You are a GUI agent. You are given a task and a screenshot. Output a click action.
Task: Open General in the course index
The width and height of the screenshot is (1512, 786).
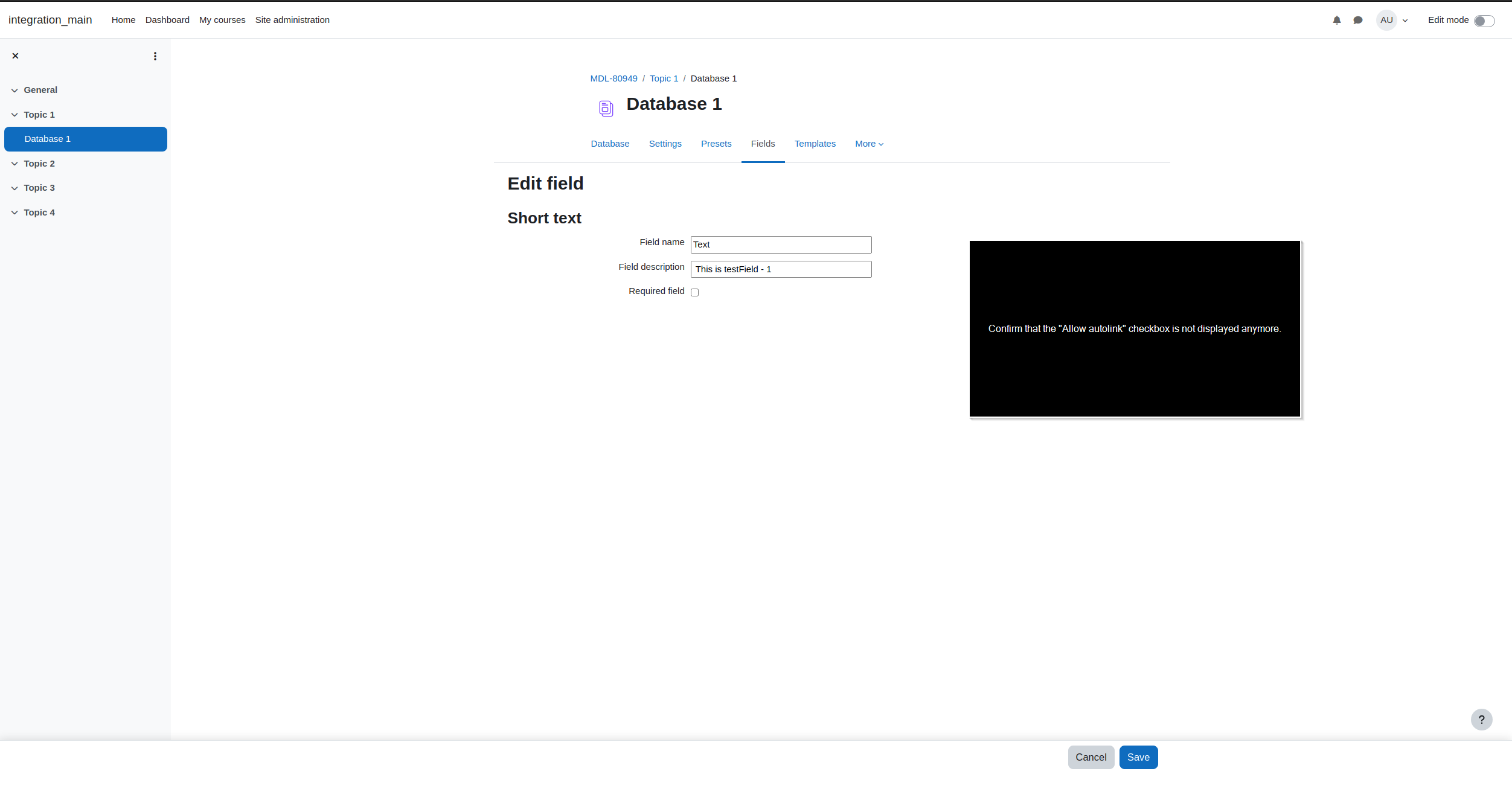point(40,90)
